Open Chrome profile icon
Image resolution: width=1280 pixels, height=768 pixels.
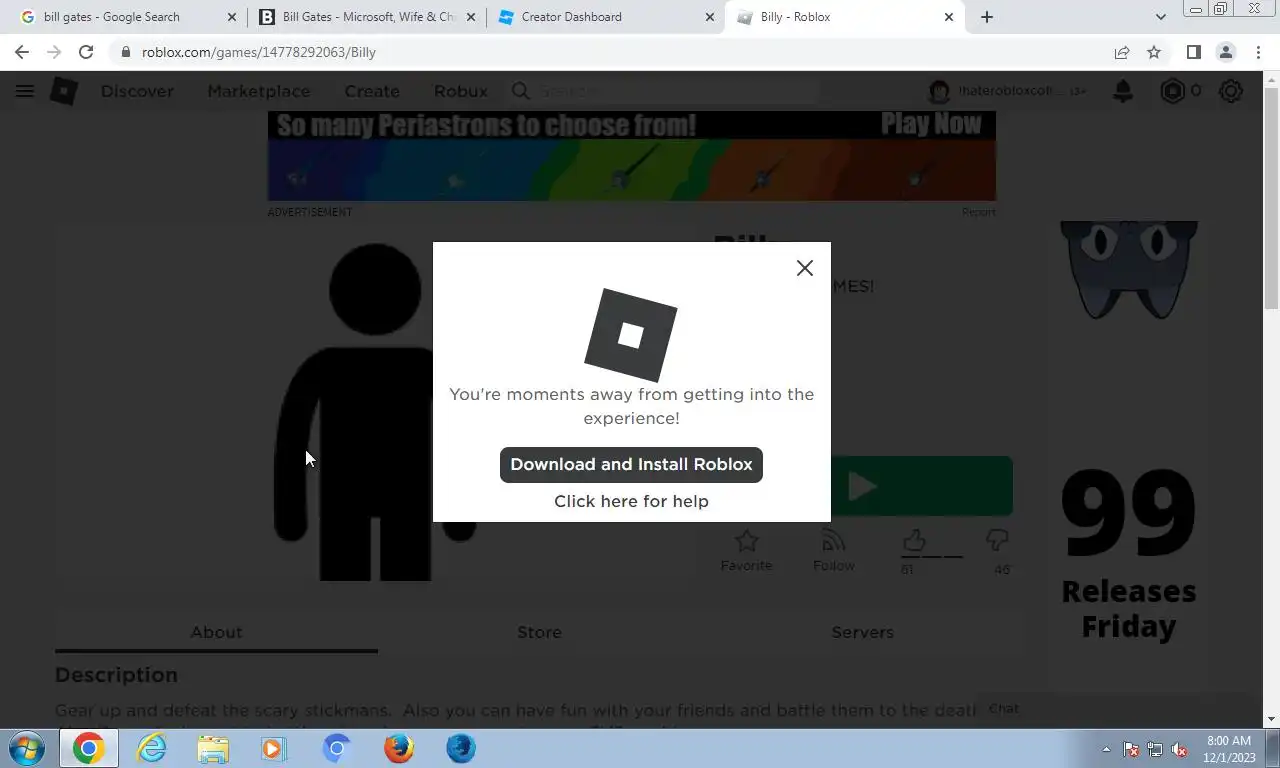click(1225, 52)
